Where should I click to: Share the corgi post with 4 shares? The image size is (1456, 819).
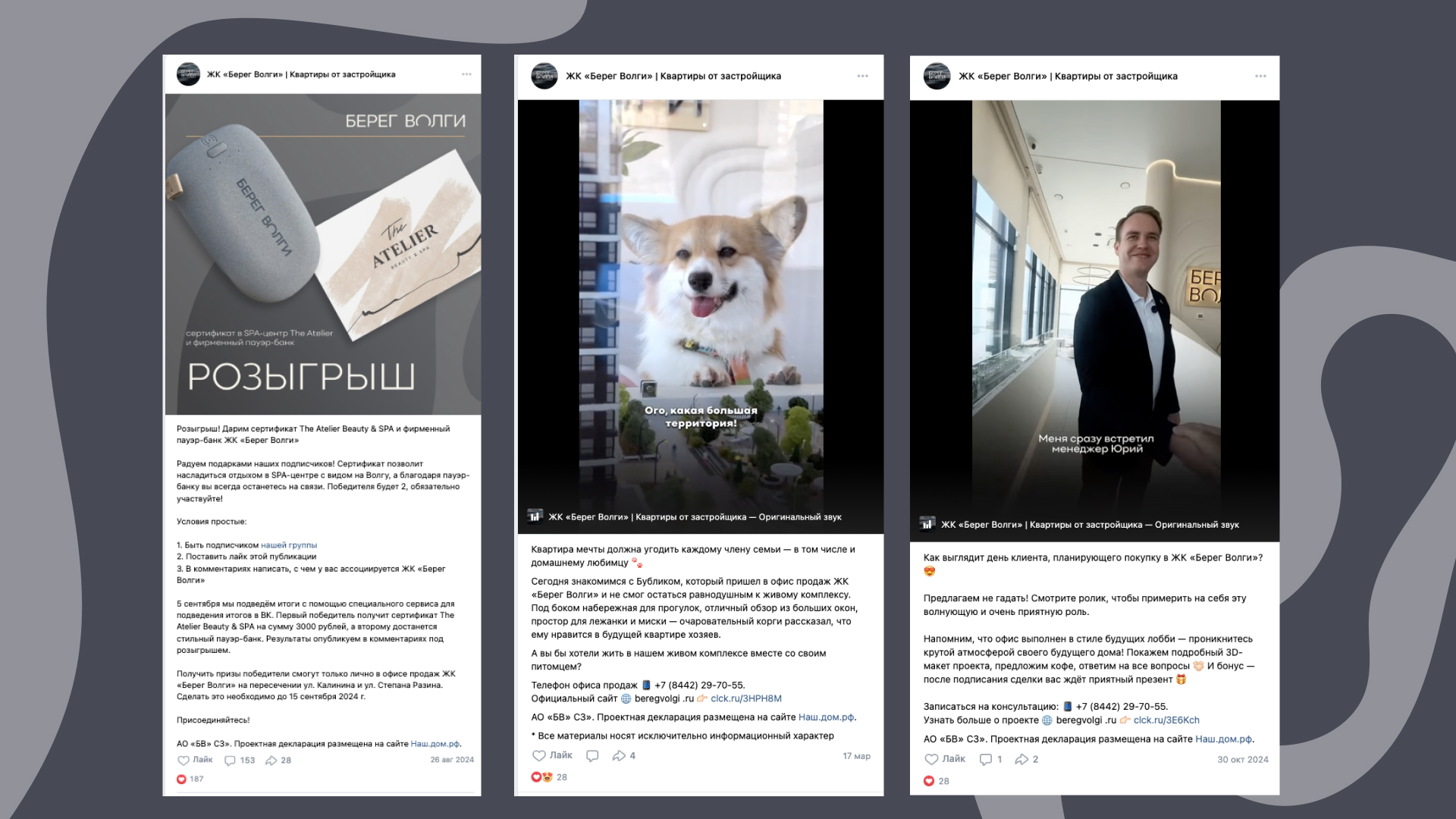624,755
